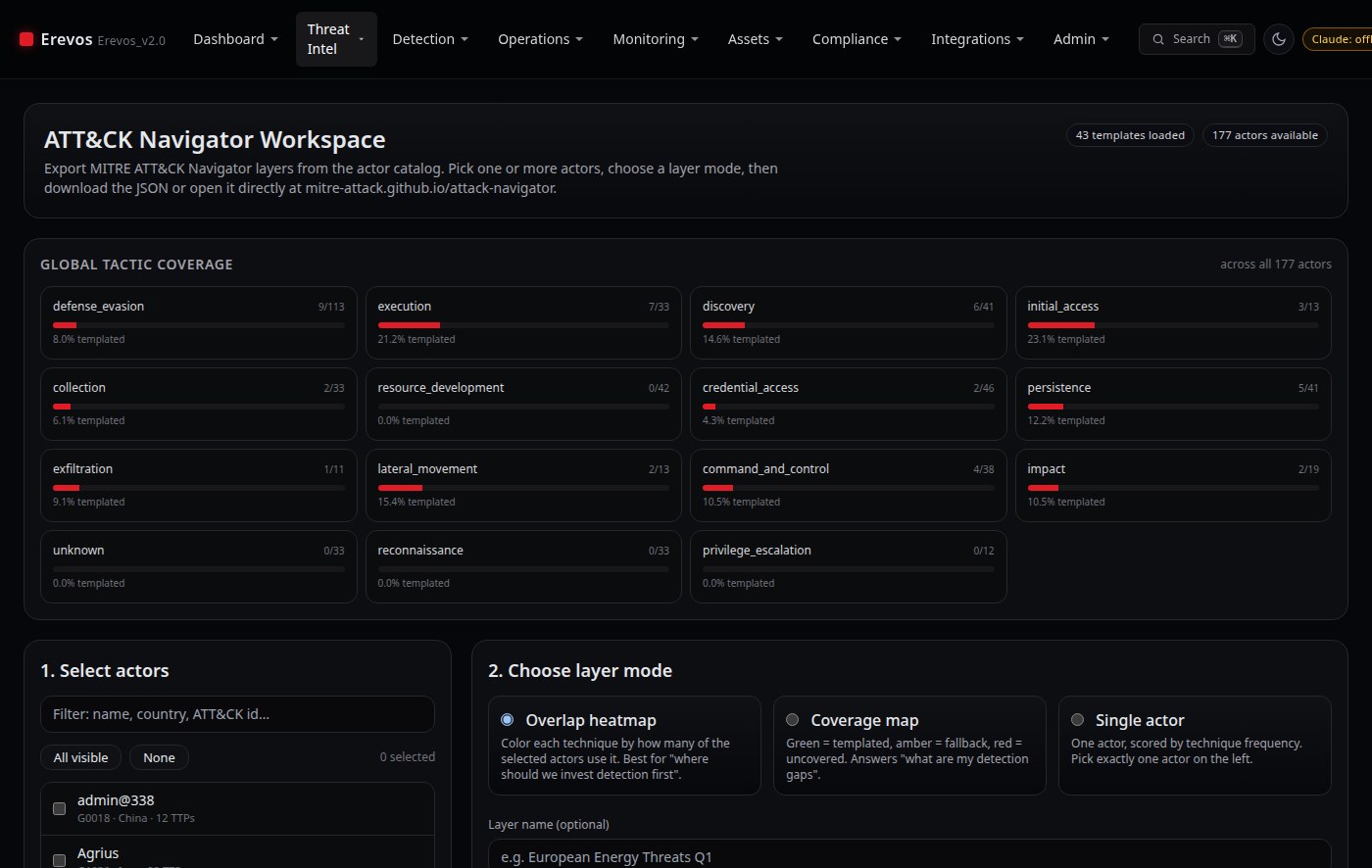Click the "Erevos_v2.0" version label
This screenshot has height=868, width=1372.
(131, 40)
